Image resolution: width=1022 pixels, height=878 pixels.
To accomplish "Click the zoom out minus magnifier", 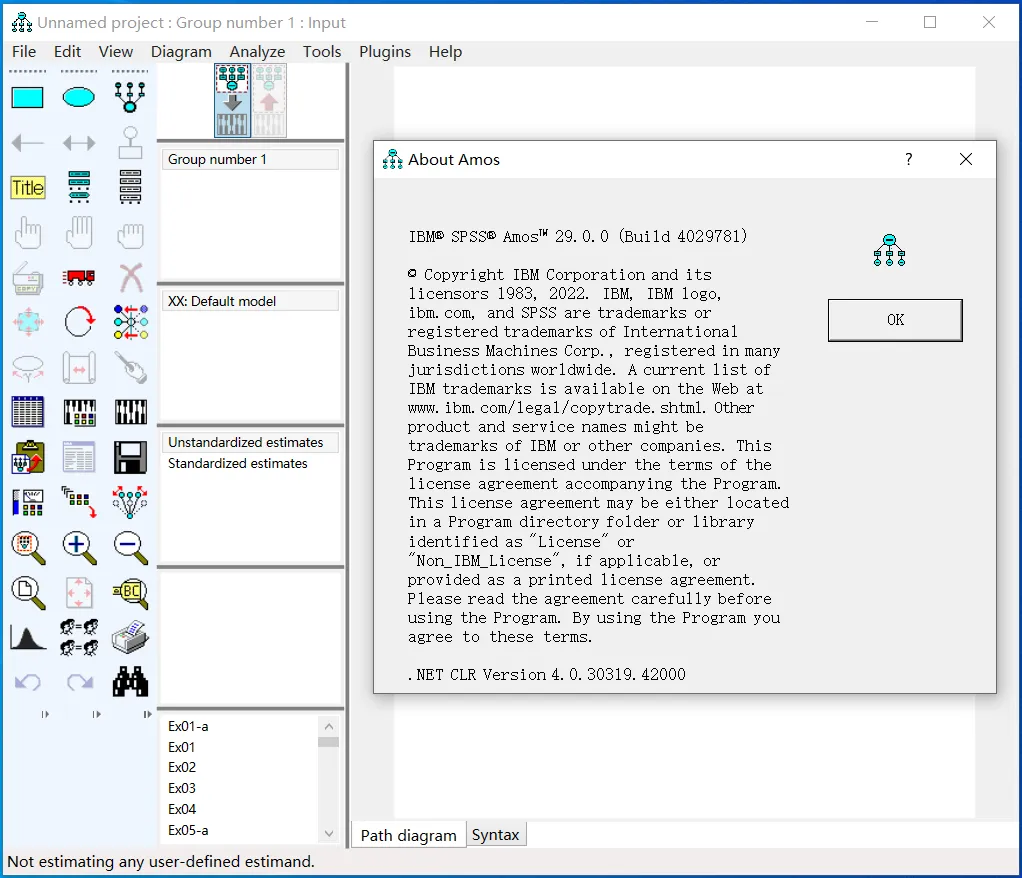I will (130, 548).
